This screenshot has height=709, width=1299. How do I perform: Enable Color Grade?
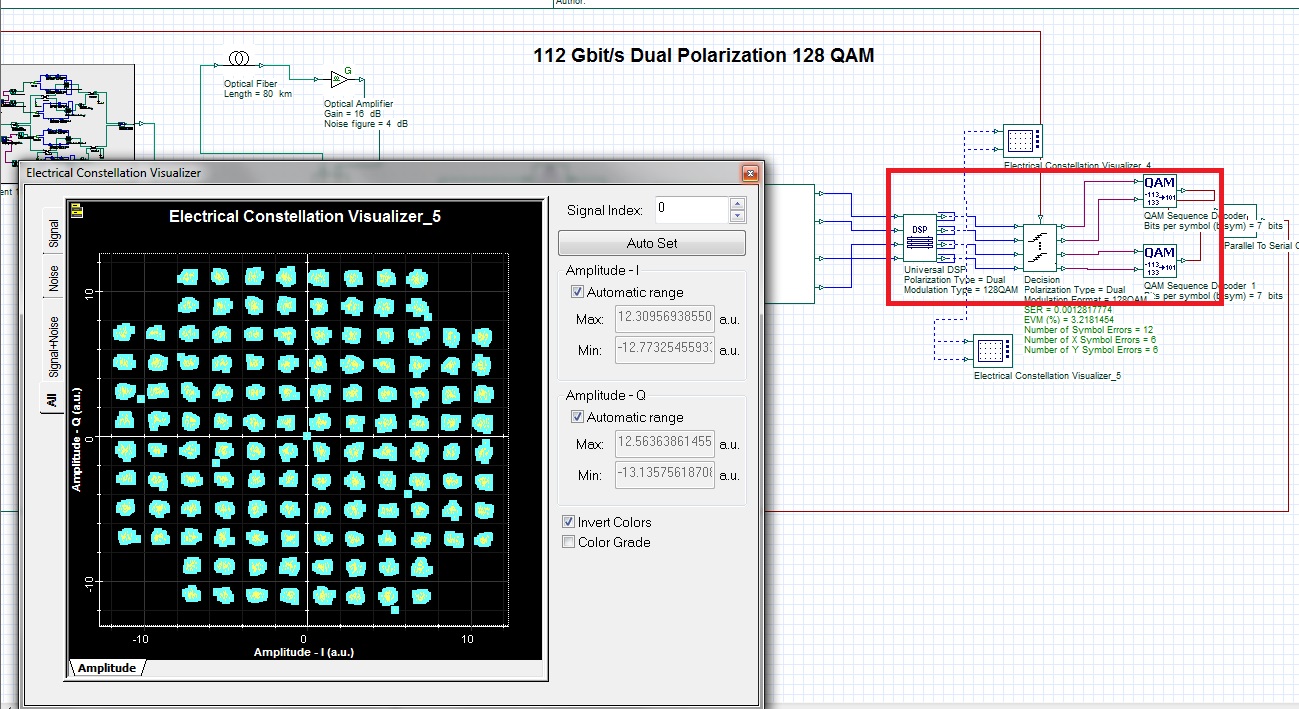[569, 541]
